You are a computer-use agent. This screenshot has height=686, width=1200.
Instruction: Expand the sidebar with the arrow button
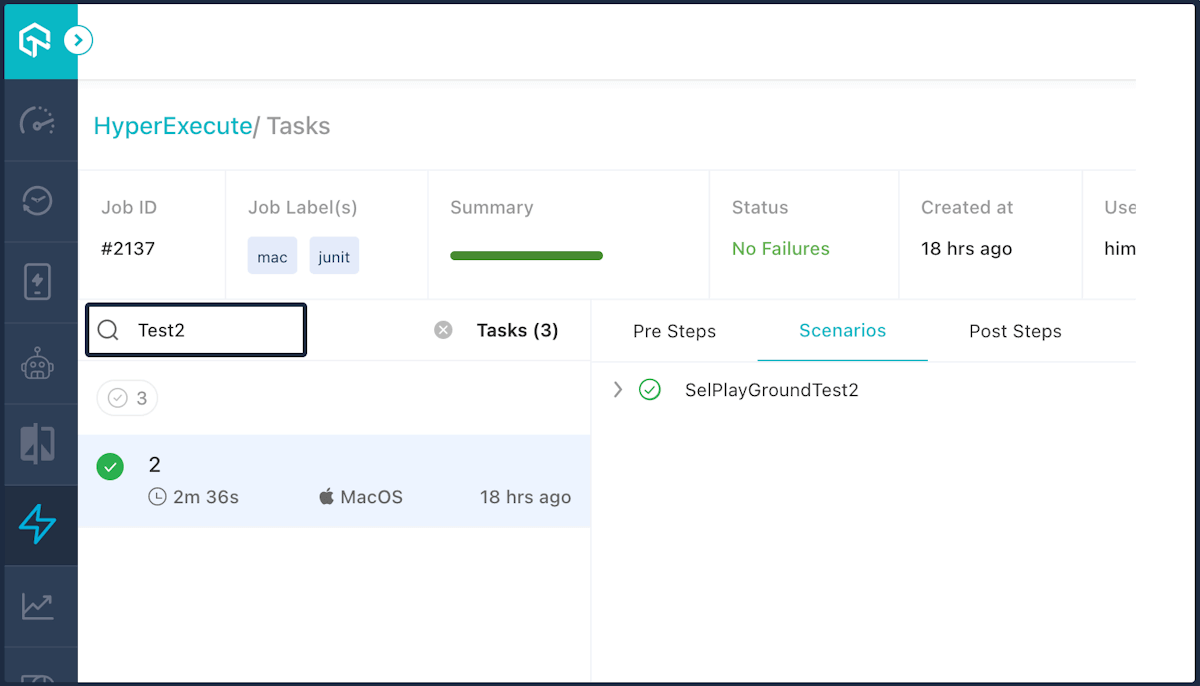tap(78, 40)
